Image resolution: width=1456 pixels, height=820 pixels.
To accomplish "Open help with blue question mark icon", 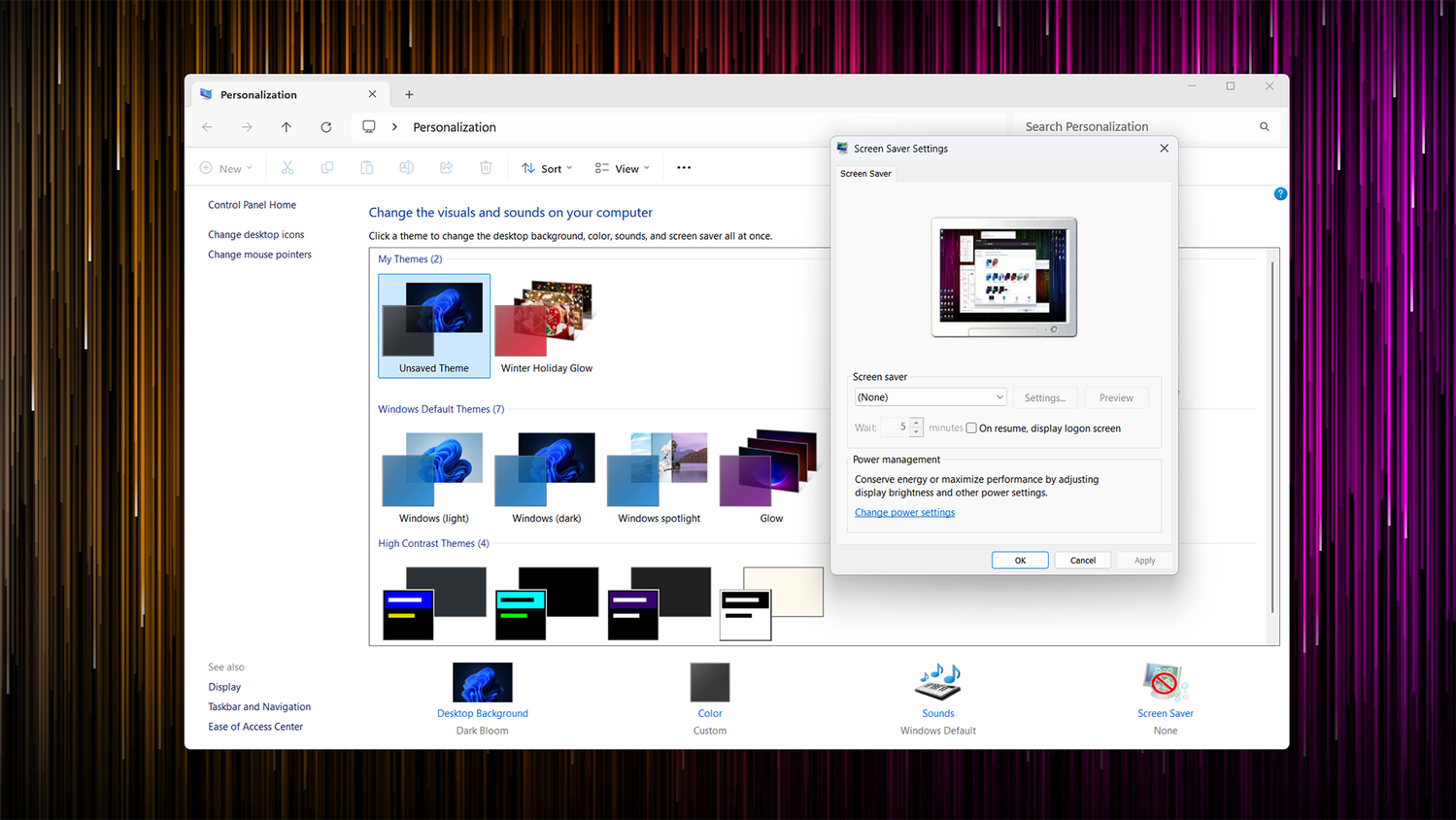I will (1280, 193).
